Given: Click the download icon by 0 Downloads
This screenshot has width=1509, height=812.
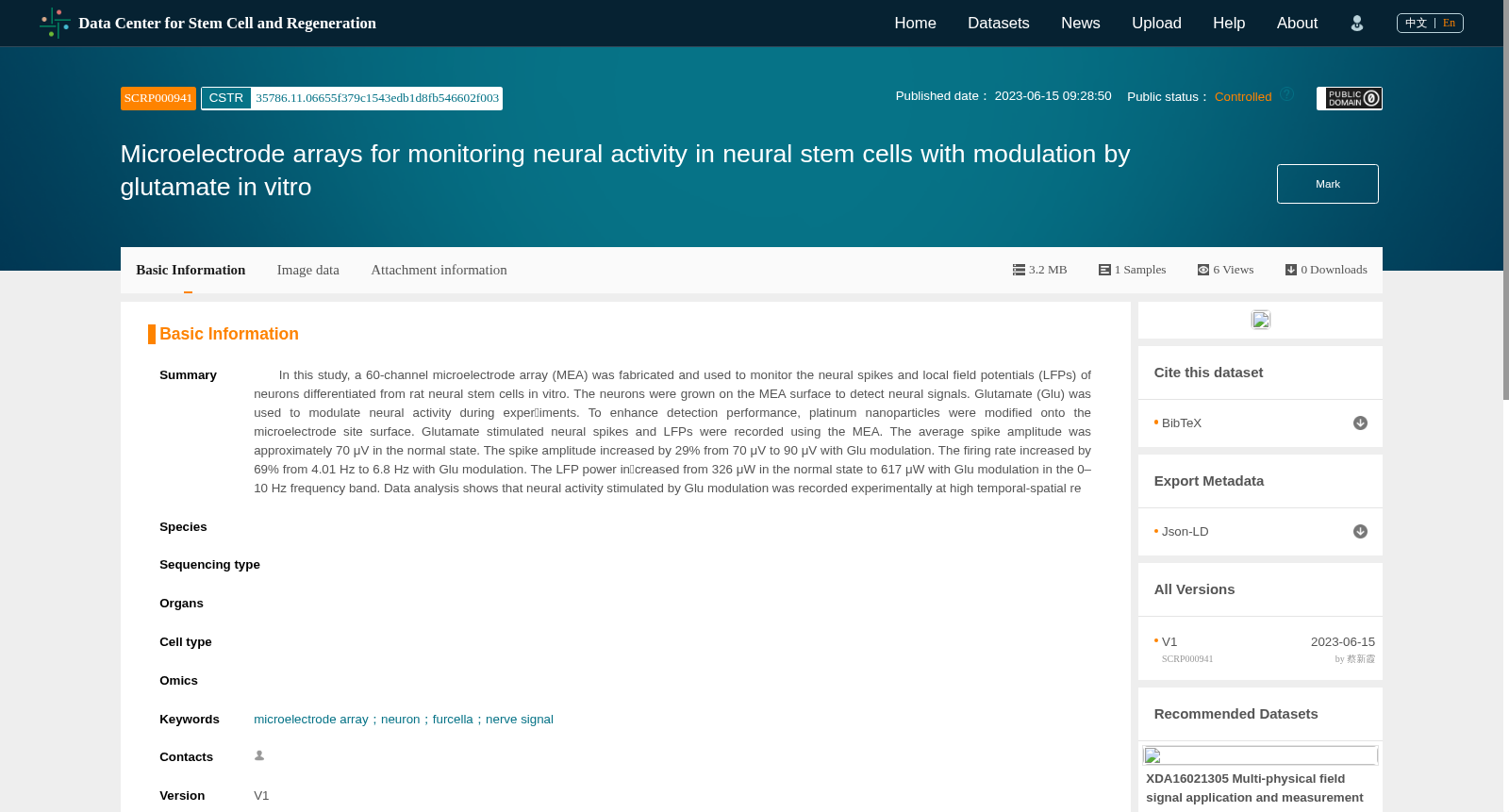Looking at the screenshot, I should click(x=1291, y=270).
